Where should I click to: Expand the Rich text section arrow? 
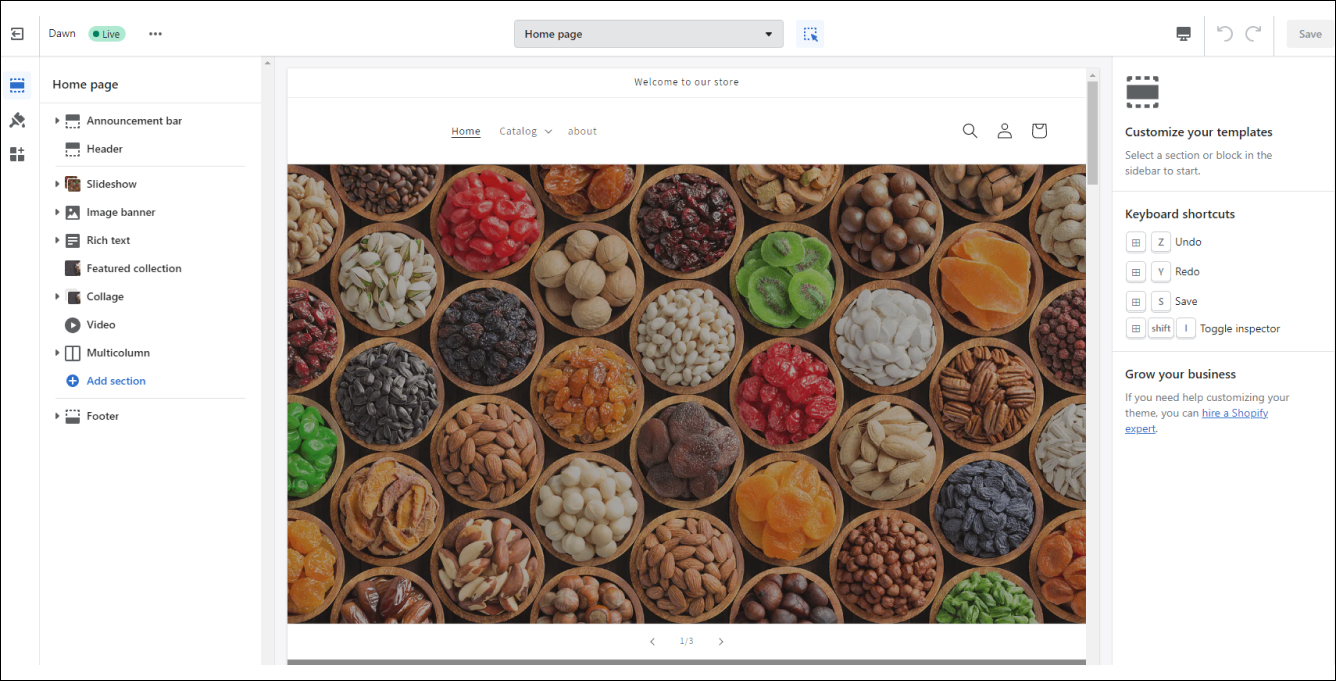tap(57, 240)
